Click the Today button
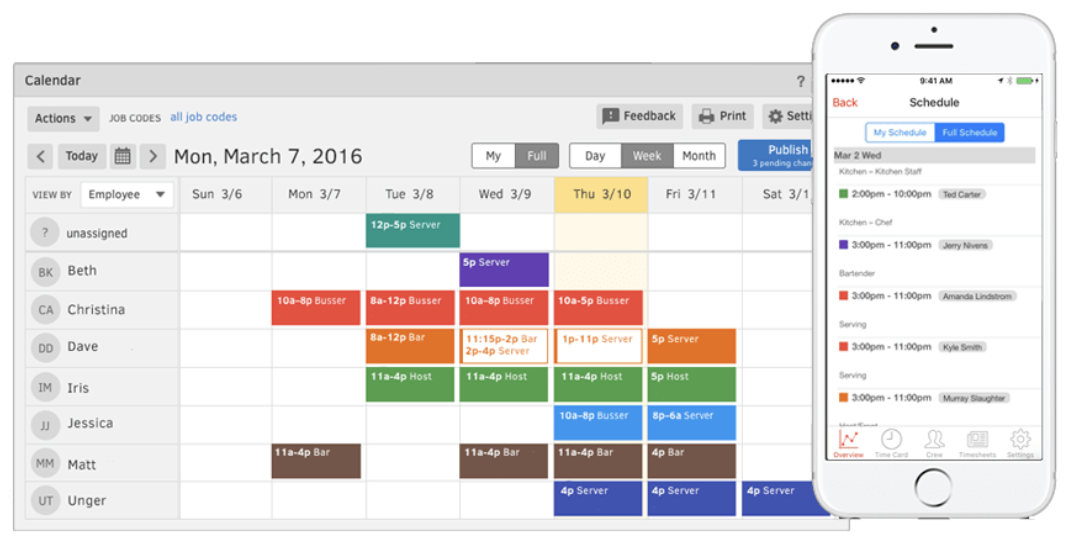 pyautogui.click(x=82, y=156)
